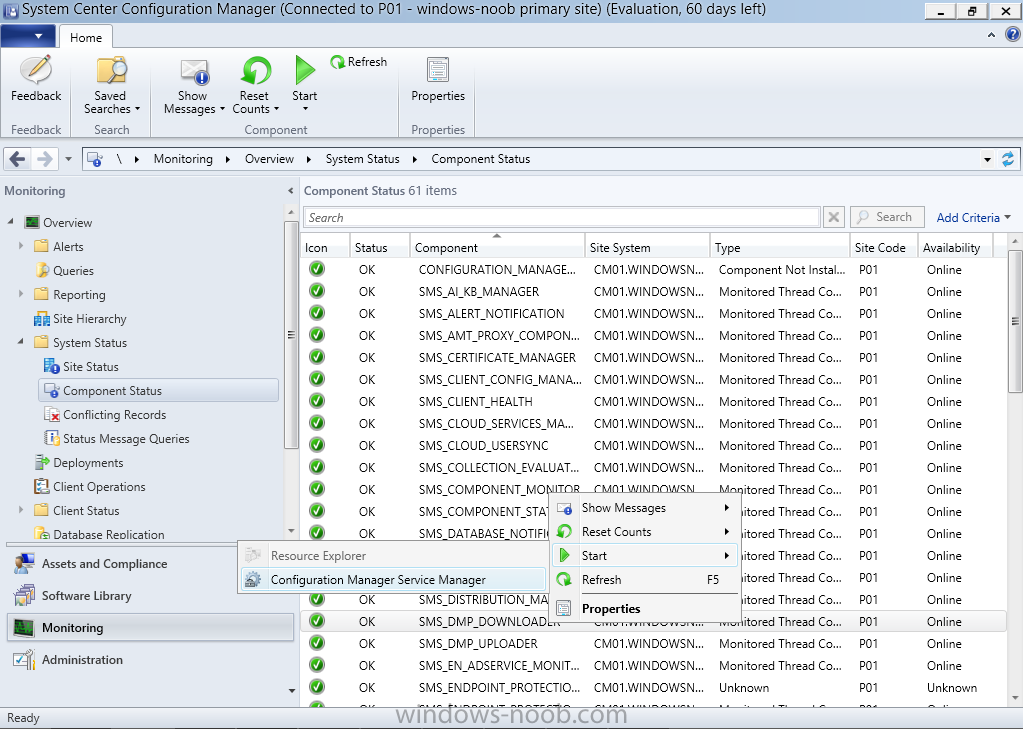
Task: Select the Monitoring workspace
Action: click(x=150, y=628)
